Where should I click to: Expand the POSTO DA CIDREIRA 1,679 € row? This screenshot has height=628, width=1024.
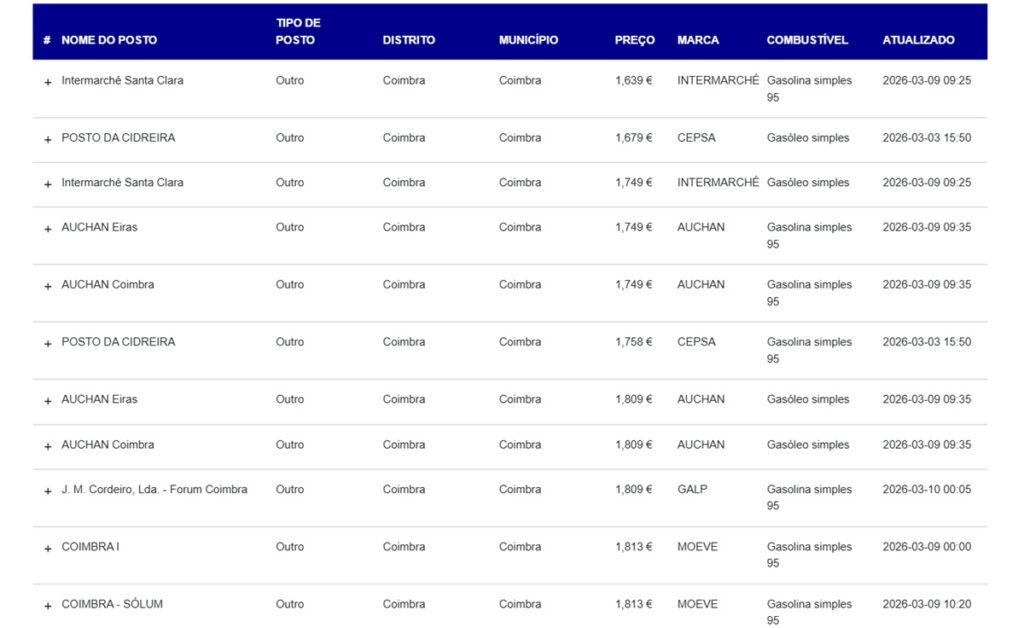click(47, 139)
